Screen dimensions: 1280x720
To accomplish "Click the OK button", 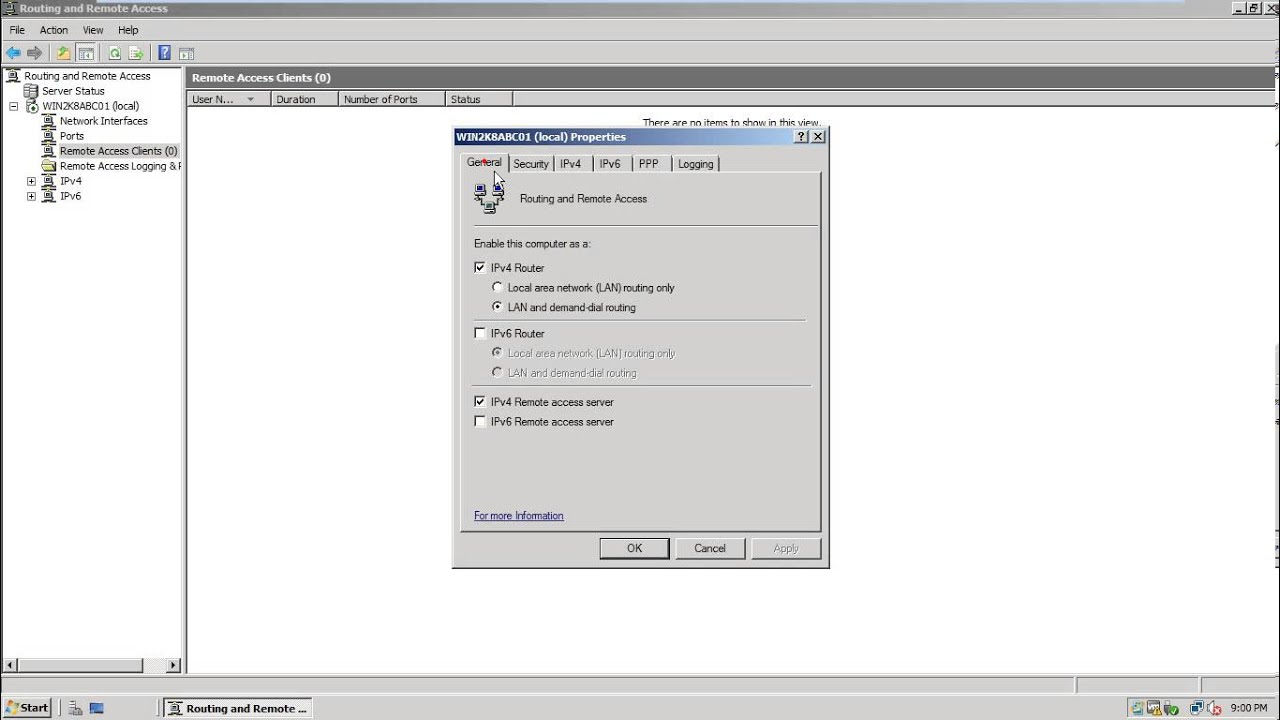I will click(x=634, y=548).
